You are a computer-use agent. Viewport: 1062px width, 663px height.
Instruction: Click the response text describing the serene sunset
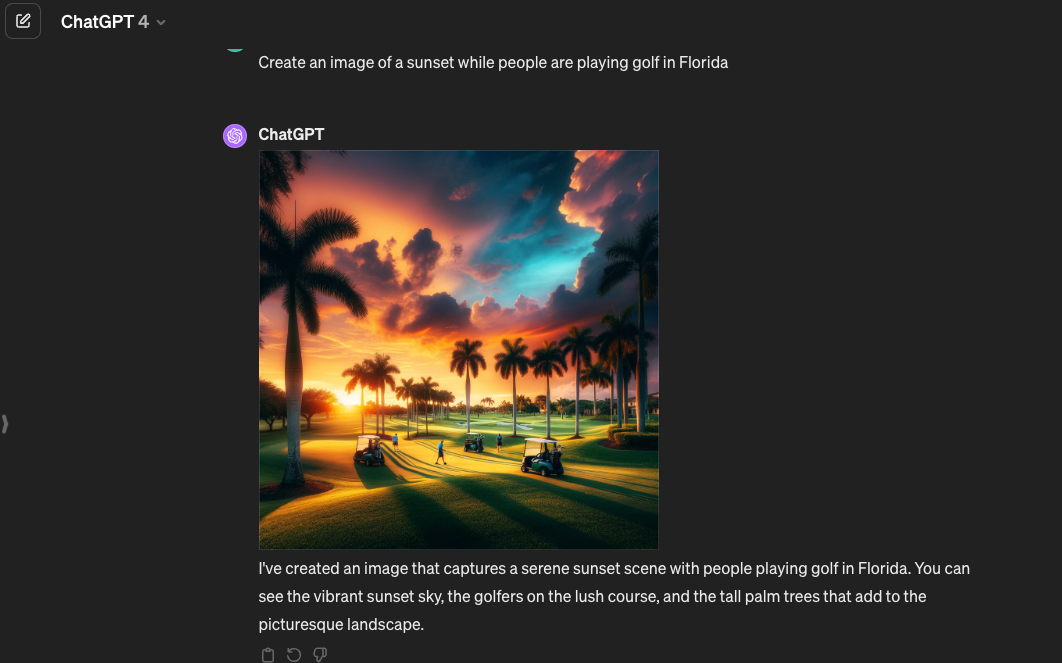[x=614, y=596]
